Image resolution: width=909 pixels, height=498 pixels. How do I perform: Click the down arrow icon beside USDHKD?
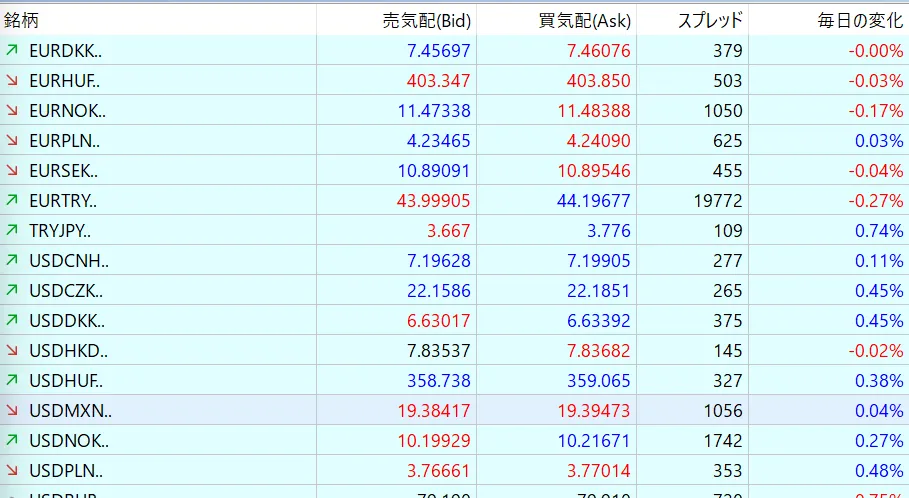pos(12,350)
